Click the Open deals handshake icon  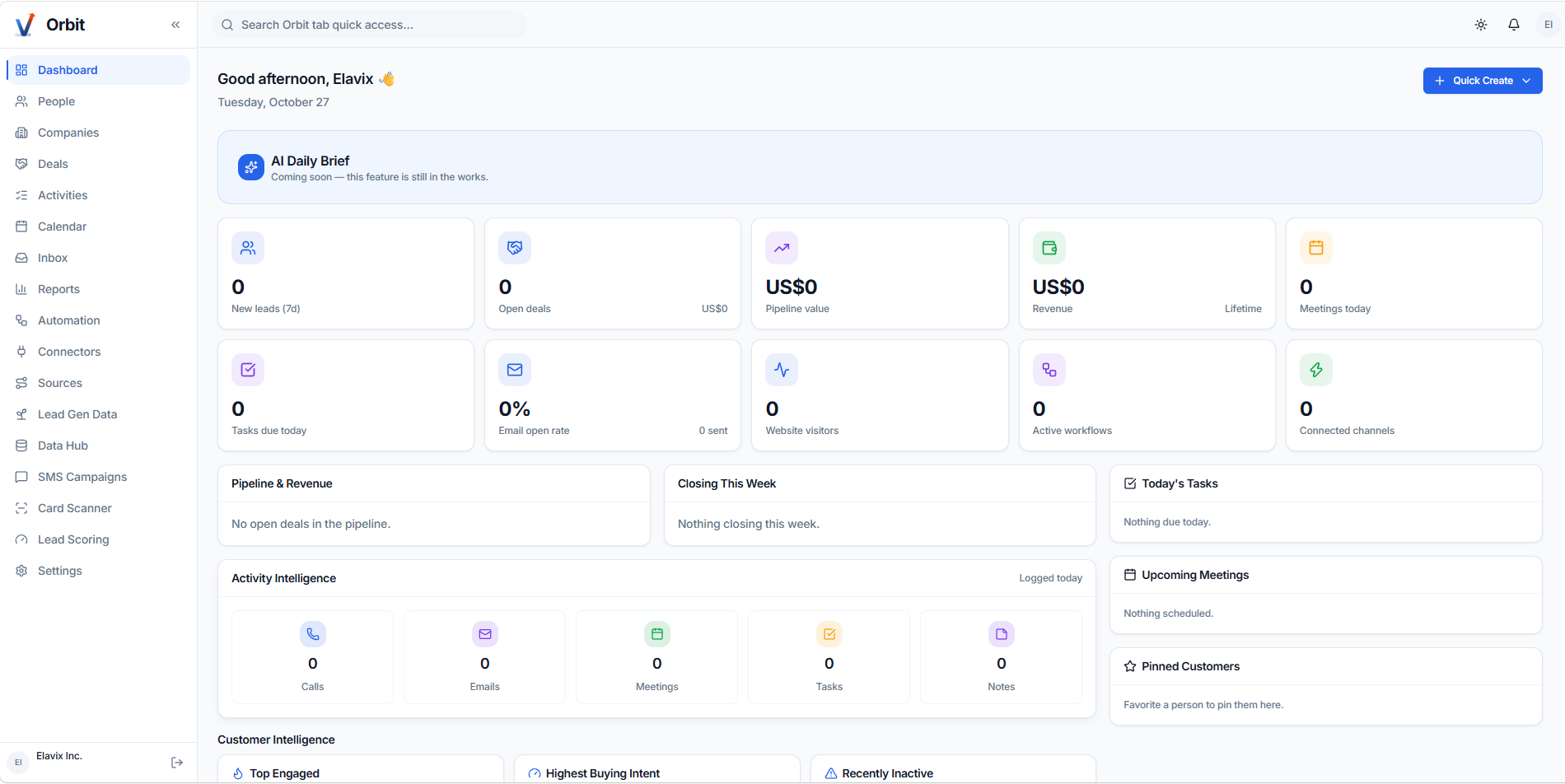click(515, 248)
